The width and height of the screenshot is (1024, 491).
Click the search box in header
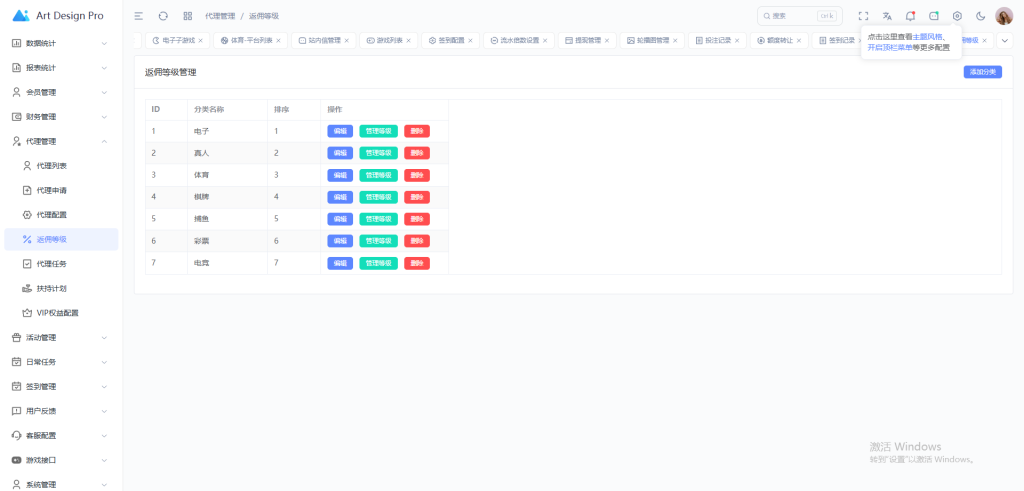pyautogui.click(x=799, y=16)
